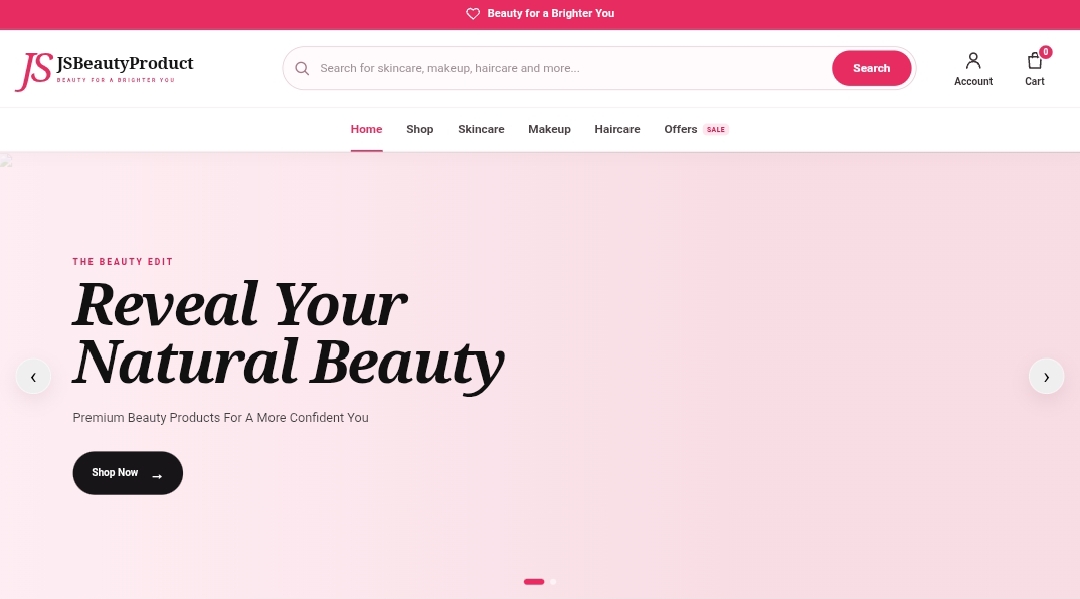This screenshot has height=599, width=1080.
Task: Click 'Premium Beauty Products For A More Confident You' text
Action: pyautogui.click(x=220, y=418)
